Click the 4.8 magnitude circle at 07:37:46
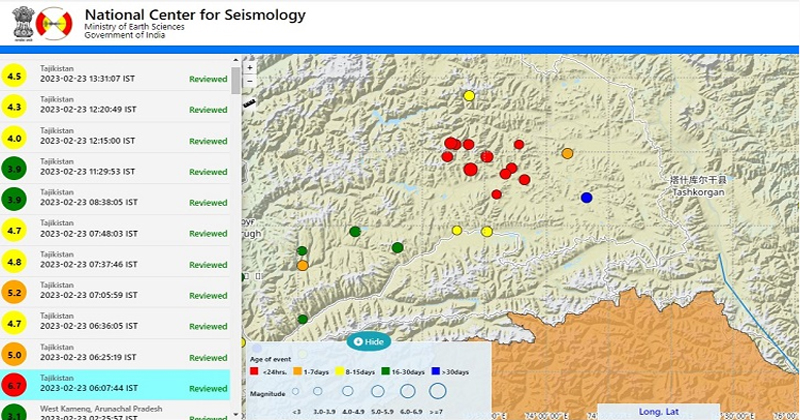The height and width of the screenshot is (420, 800). (x=14, y=262)
